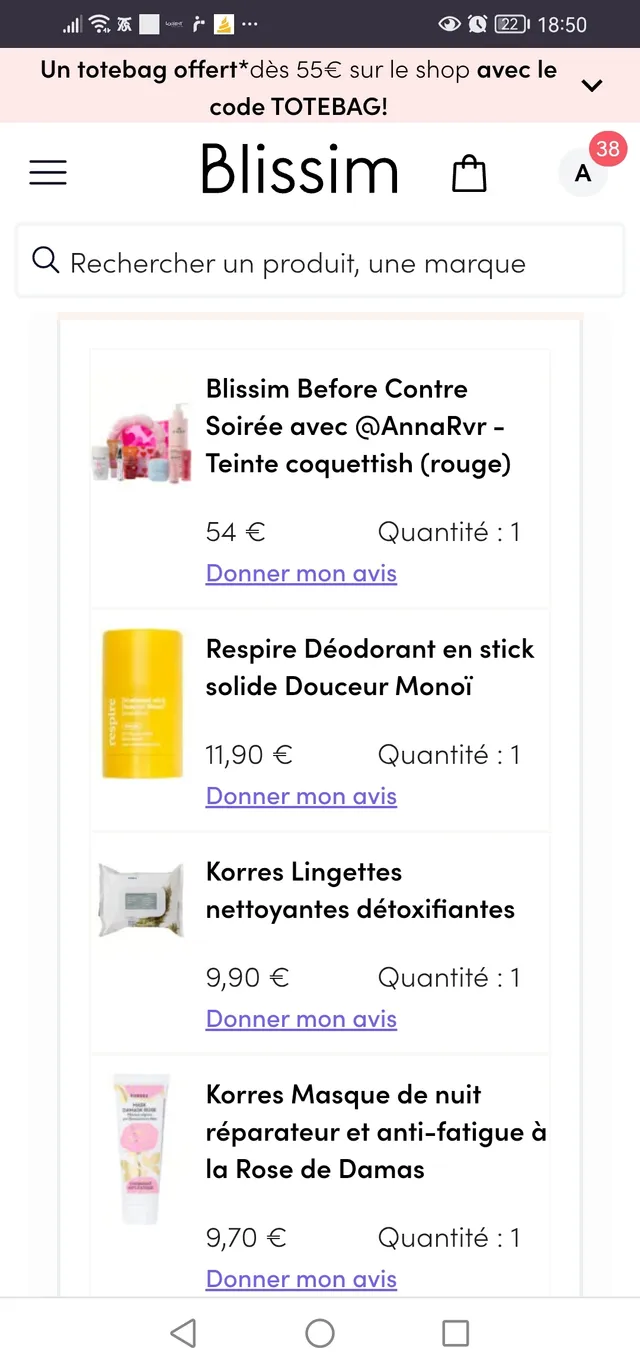
Task: Click Donner mon avis under Blissim Before
Action: (301, 572)
